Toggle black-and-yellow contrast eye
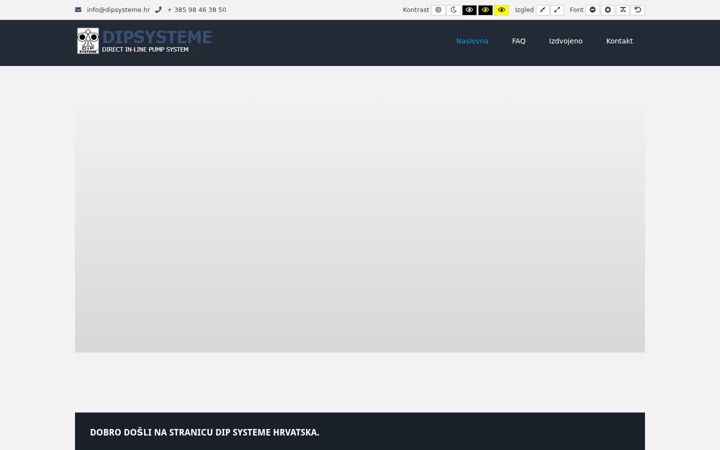Image resolution: width=720 pixels, height=450 pixels. coord(485,10)
